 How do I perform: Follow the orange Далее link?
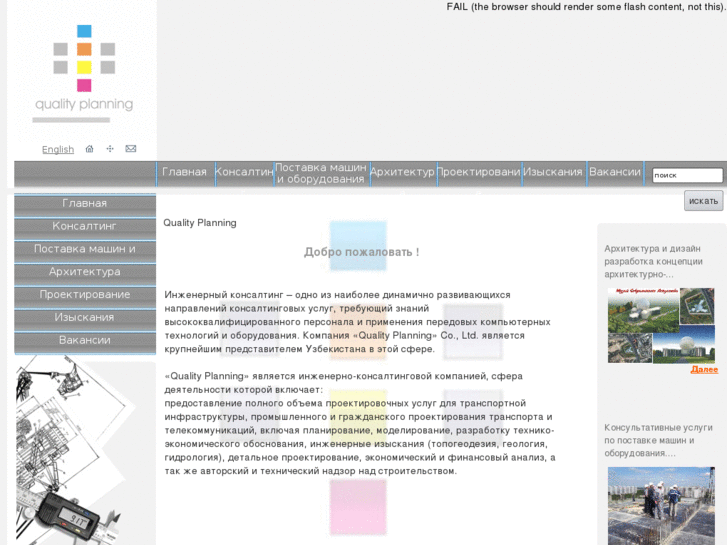pyautogui.click(x=704, y=370)
